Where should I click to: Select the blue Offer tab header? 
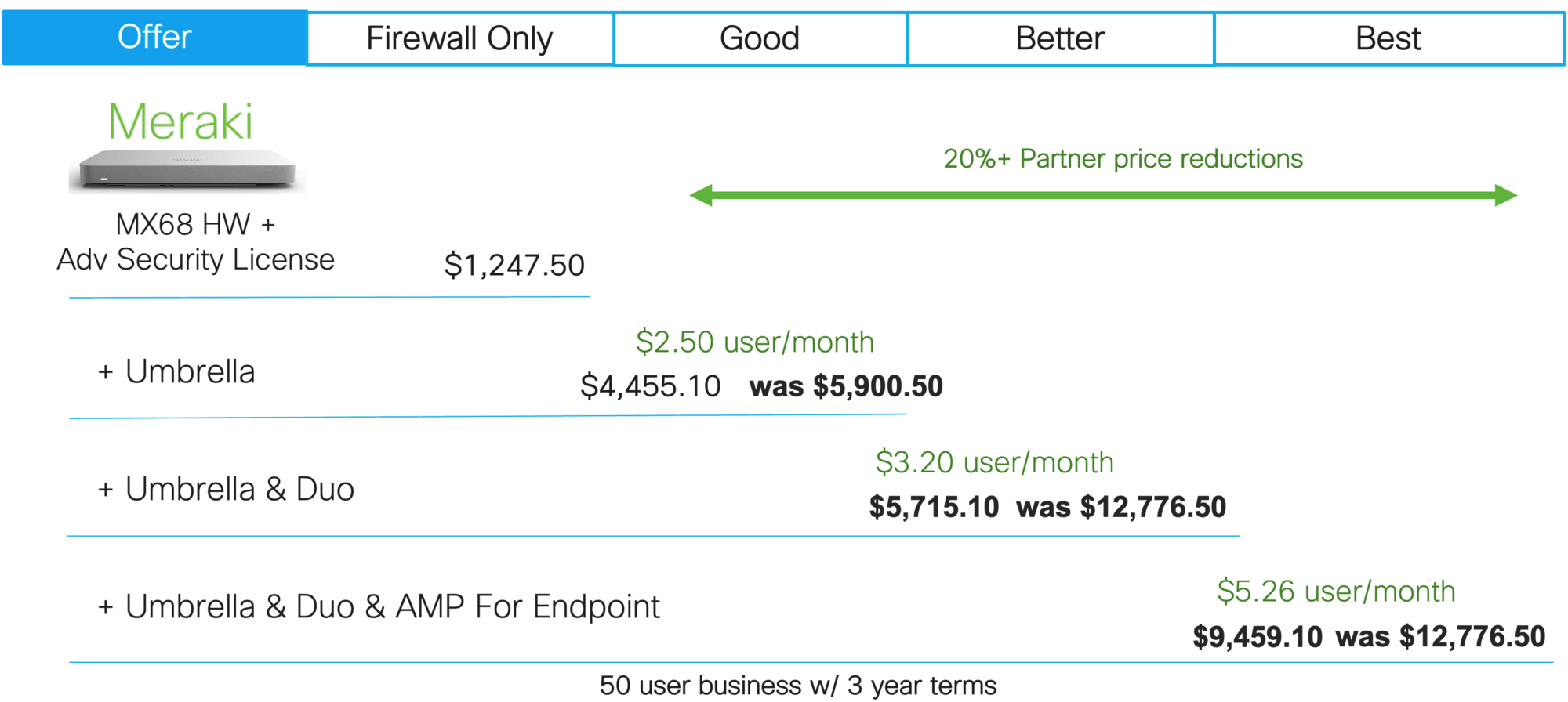pyautogui.click(x=154, y=38)
